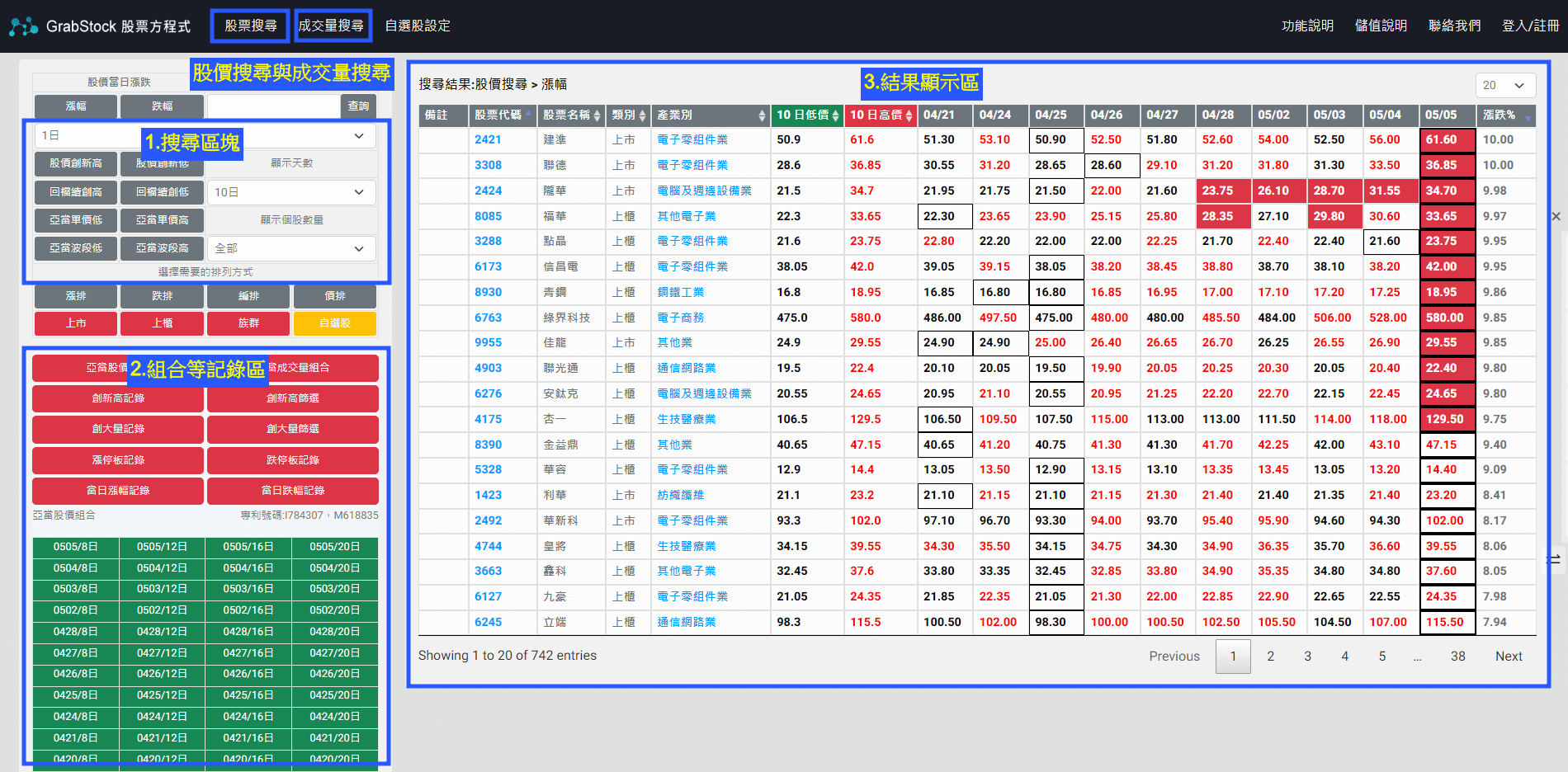The image size is (1568, 772).
Task: Select 漲排 sort order
Action: click(76, 296)
